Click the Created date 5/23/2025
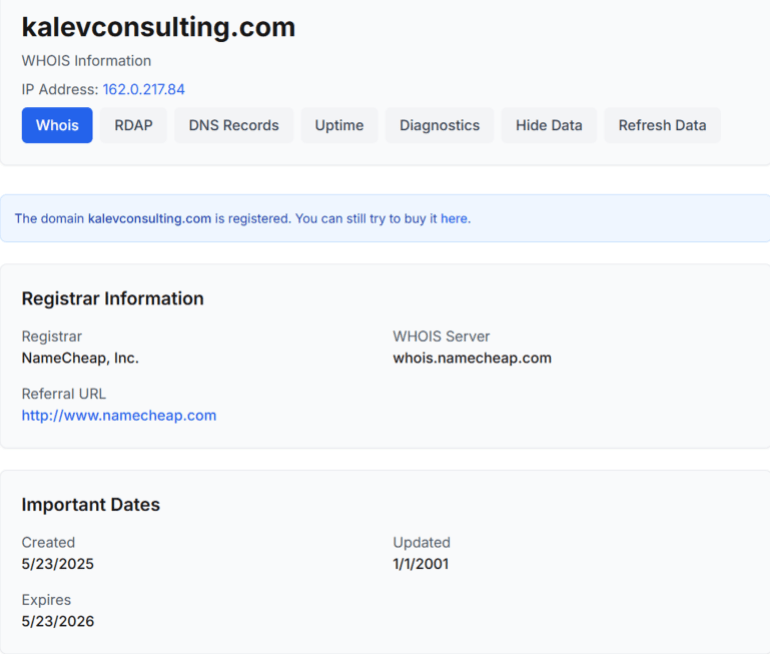Image resolution: width=770 pixels, height=654 pixels. [x=58, y=564]
